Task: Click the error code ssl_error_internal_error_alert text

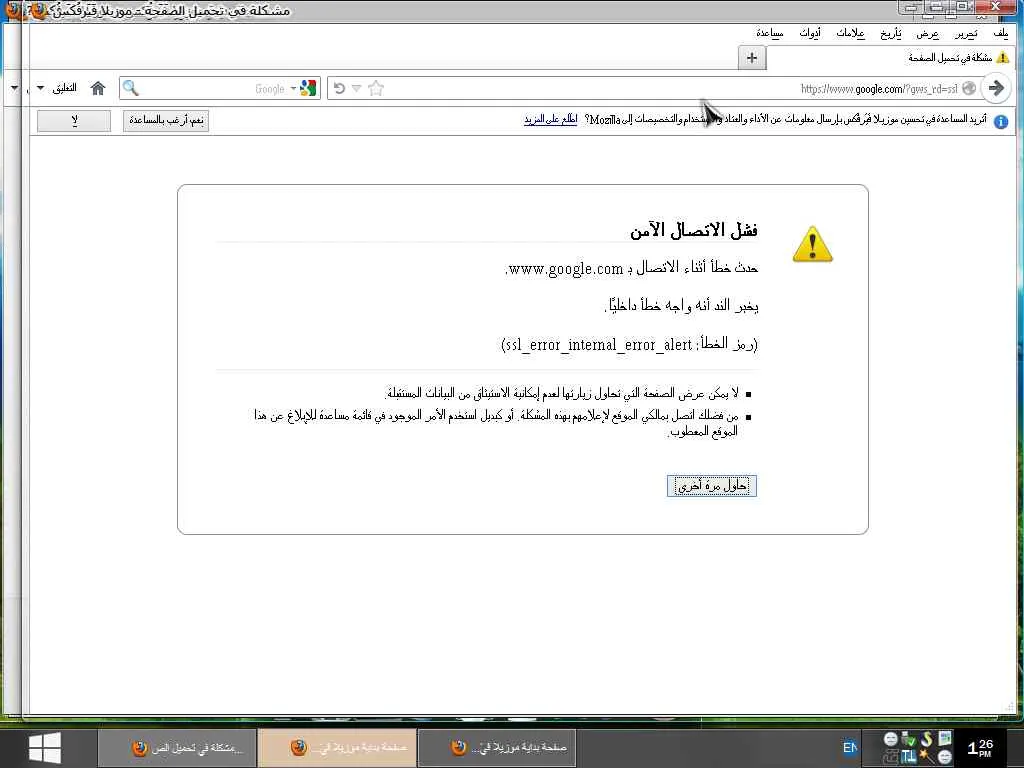Action: [x=630, y=344]
